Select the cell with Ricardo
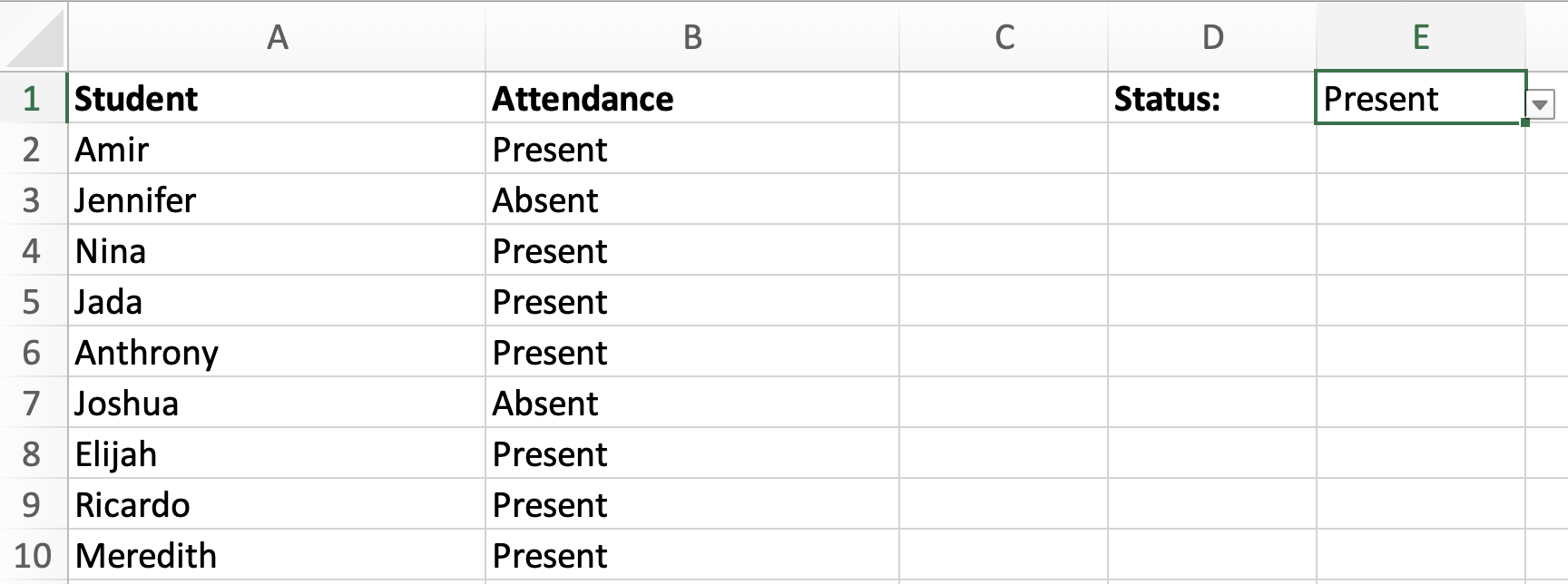This screenshot has height=584, width=1568. [277, 504]
